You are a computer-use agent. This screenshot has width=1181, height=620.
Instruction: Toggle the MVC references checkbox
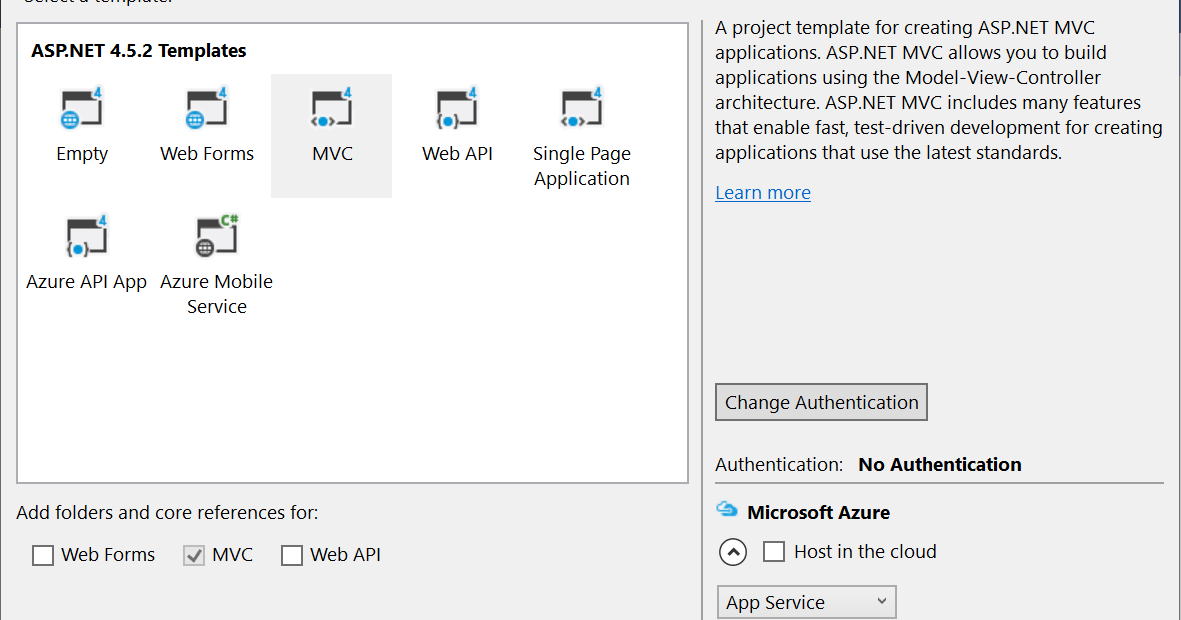tap(194, 555)
